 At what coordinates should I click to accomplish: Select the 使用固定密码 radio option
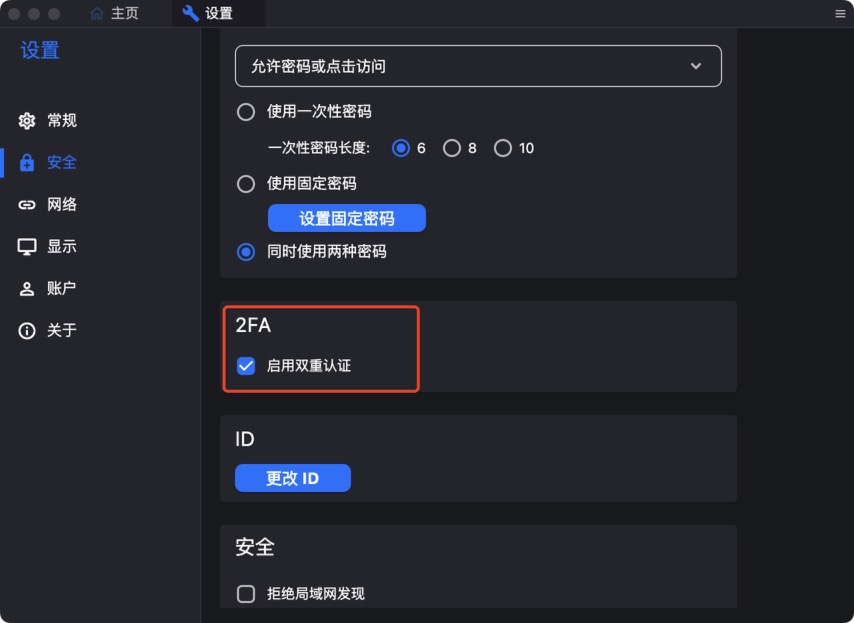point(246,184)
